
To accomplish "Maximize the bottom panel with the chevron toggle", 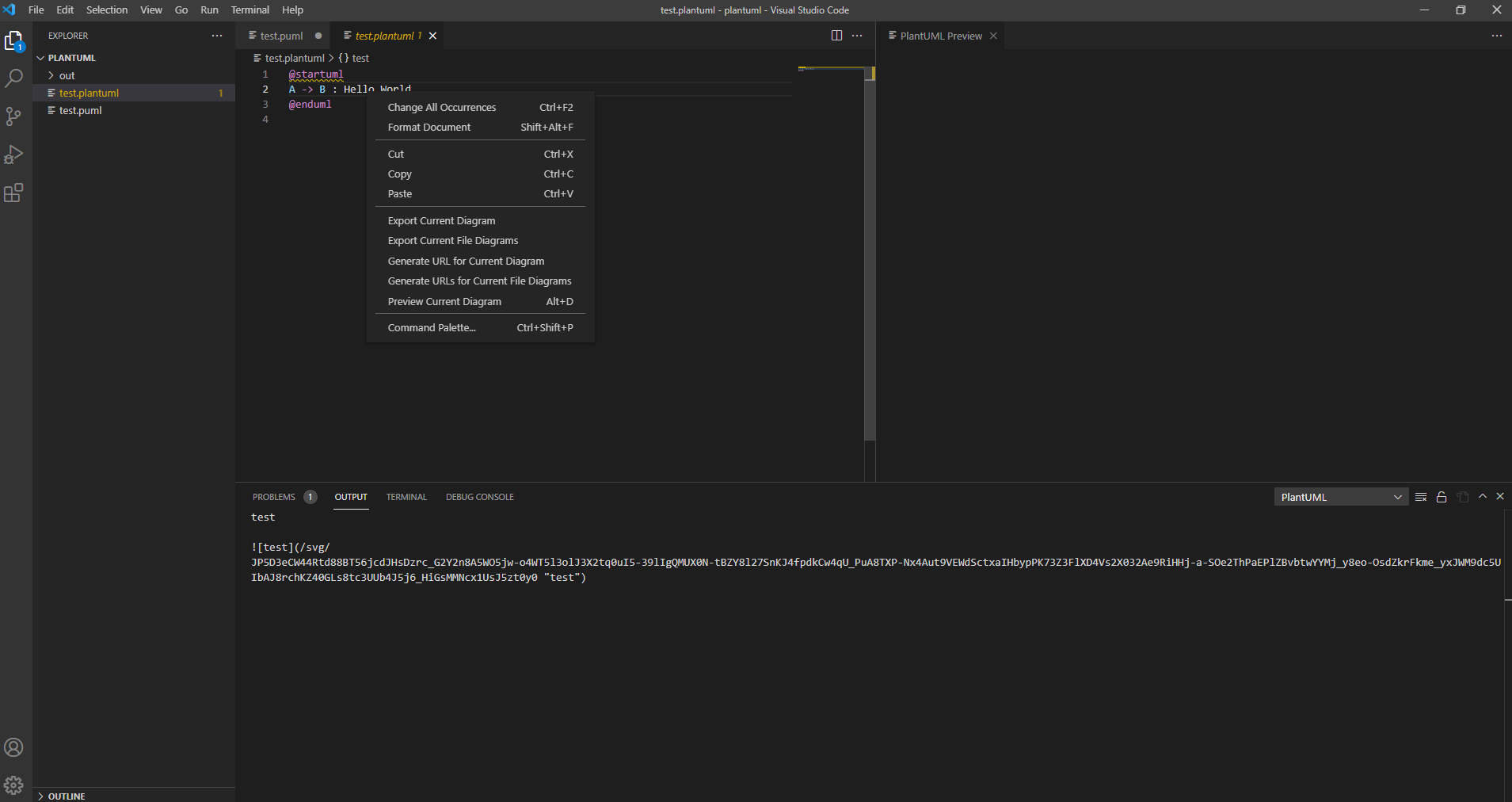I will click(1480, 496).
